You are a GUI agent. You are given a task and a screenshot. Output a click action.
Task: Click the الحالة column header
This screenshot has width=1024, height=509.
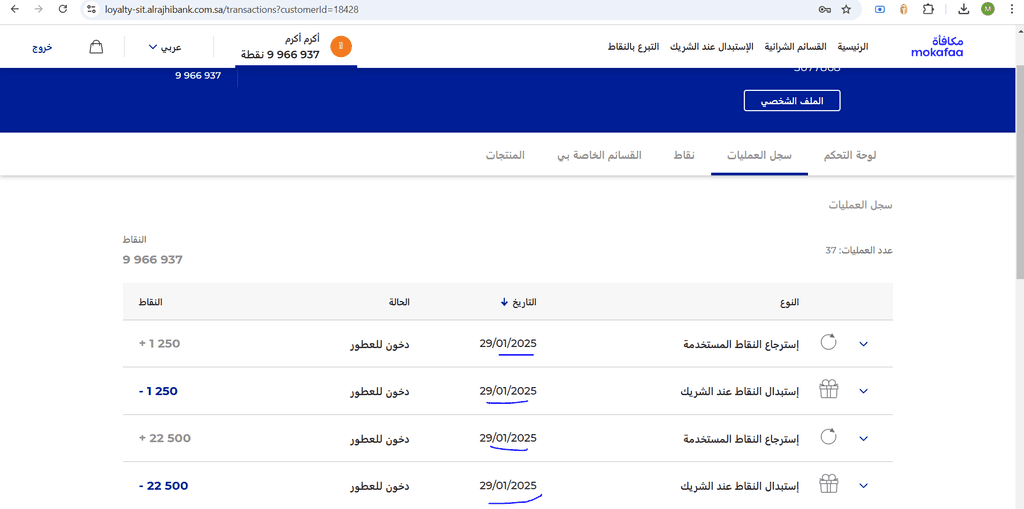pos(399,303)
